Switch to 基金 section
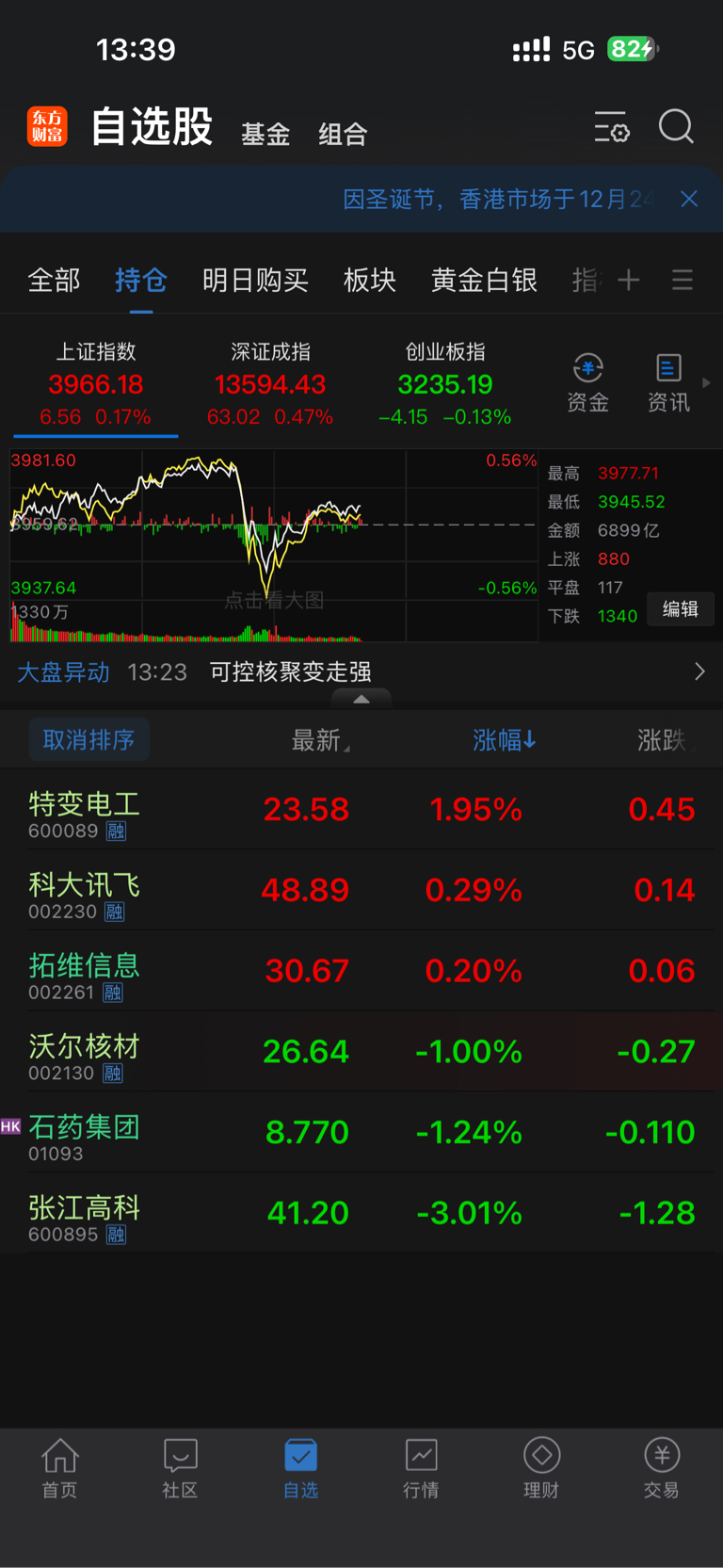Image resolution: width=723 pixels, height=1568 pixels. tap(265, 135)
